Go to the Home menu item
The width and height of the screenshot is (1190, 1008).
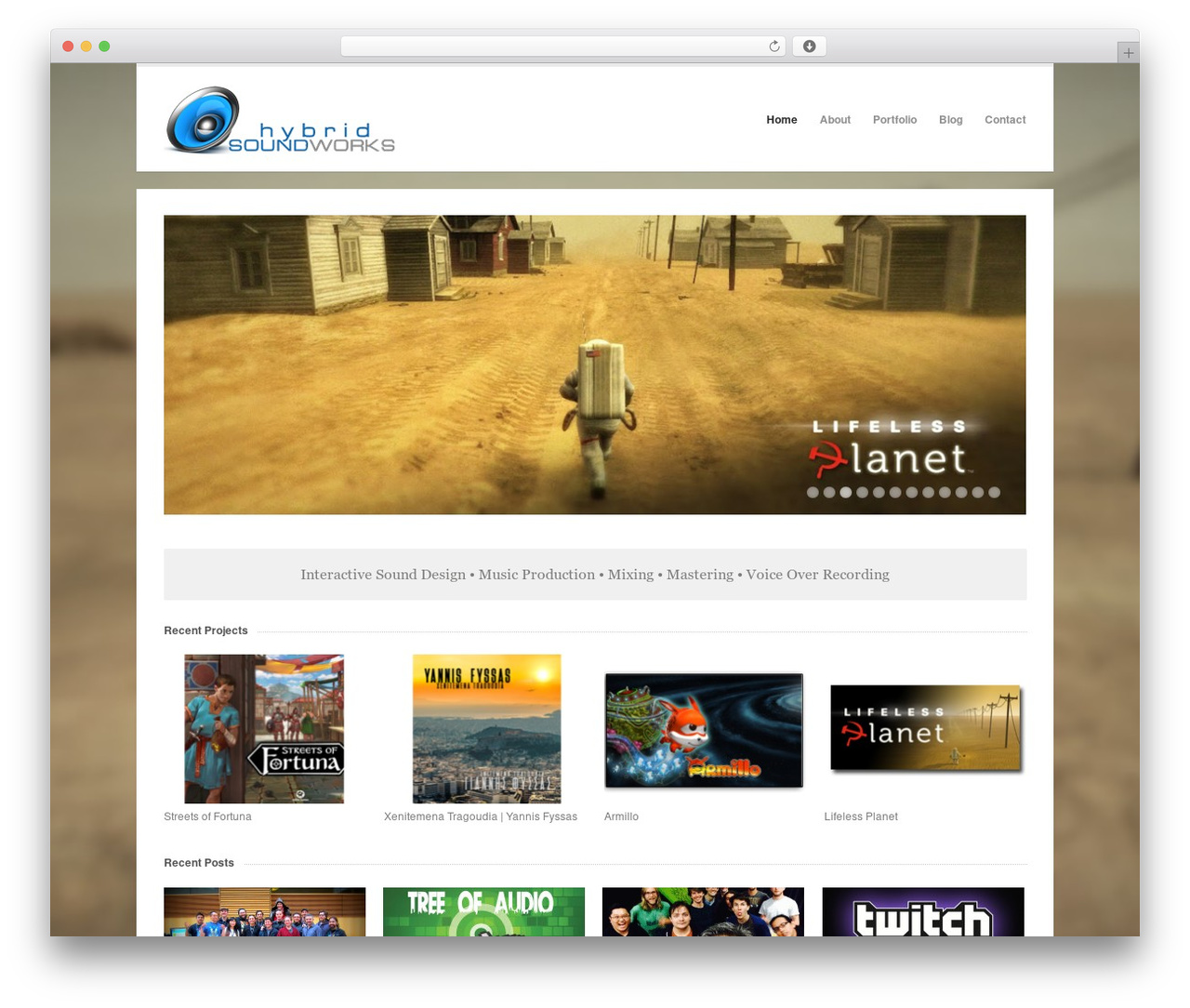click(782, 120)
